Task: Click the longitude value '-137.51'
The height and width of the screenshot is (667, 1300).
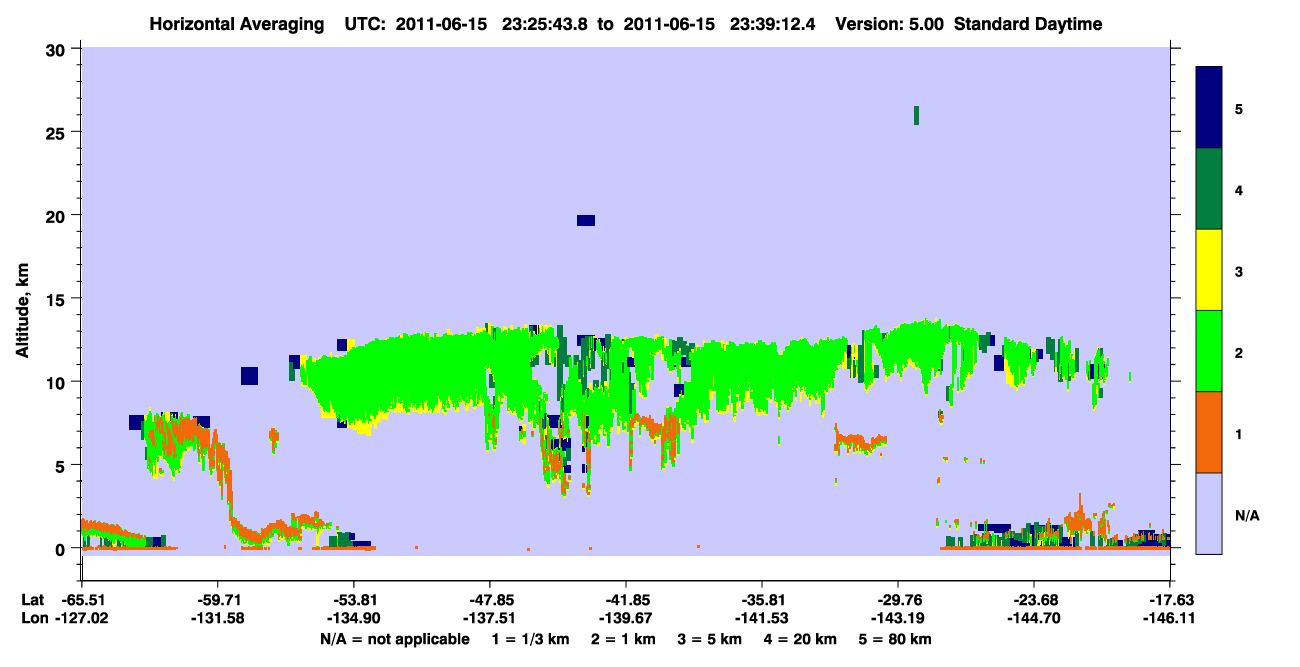Action: [489, 618]
